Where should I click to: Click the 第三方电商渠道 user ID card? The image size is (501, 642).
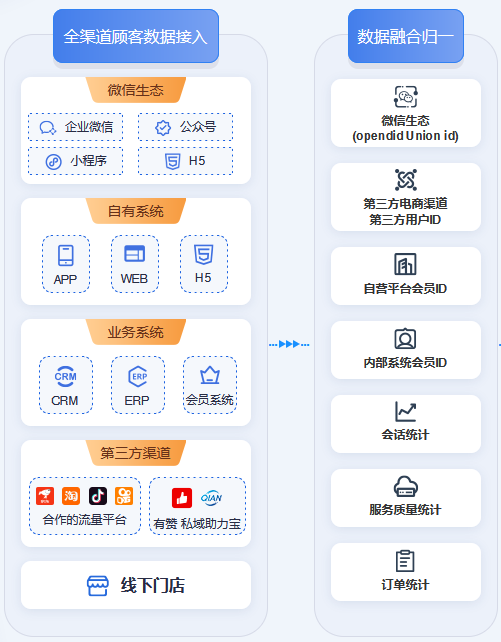tap(406, 197)
